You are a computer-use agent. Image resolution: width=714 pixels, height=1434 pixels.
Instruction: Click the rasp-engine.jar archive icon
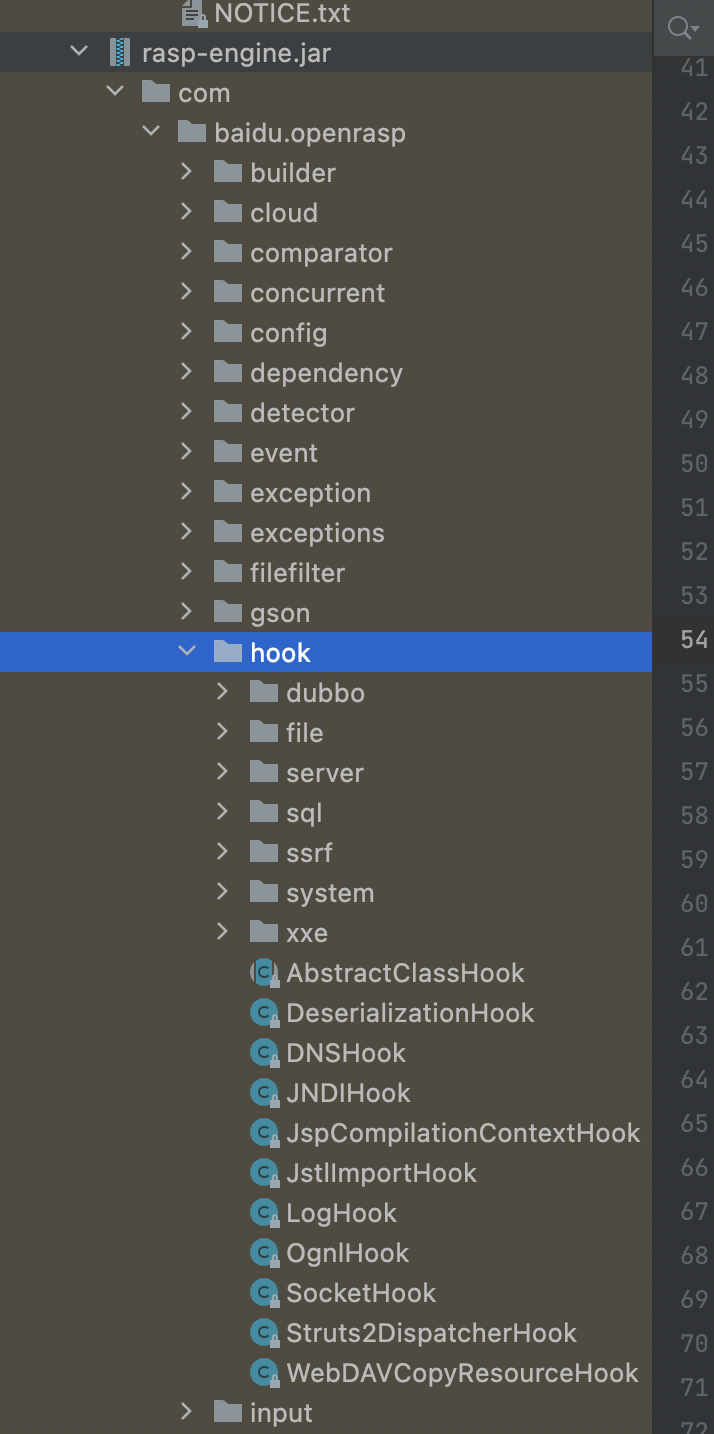tap(120, 53)
